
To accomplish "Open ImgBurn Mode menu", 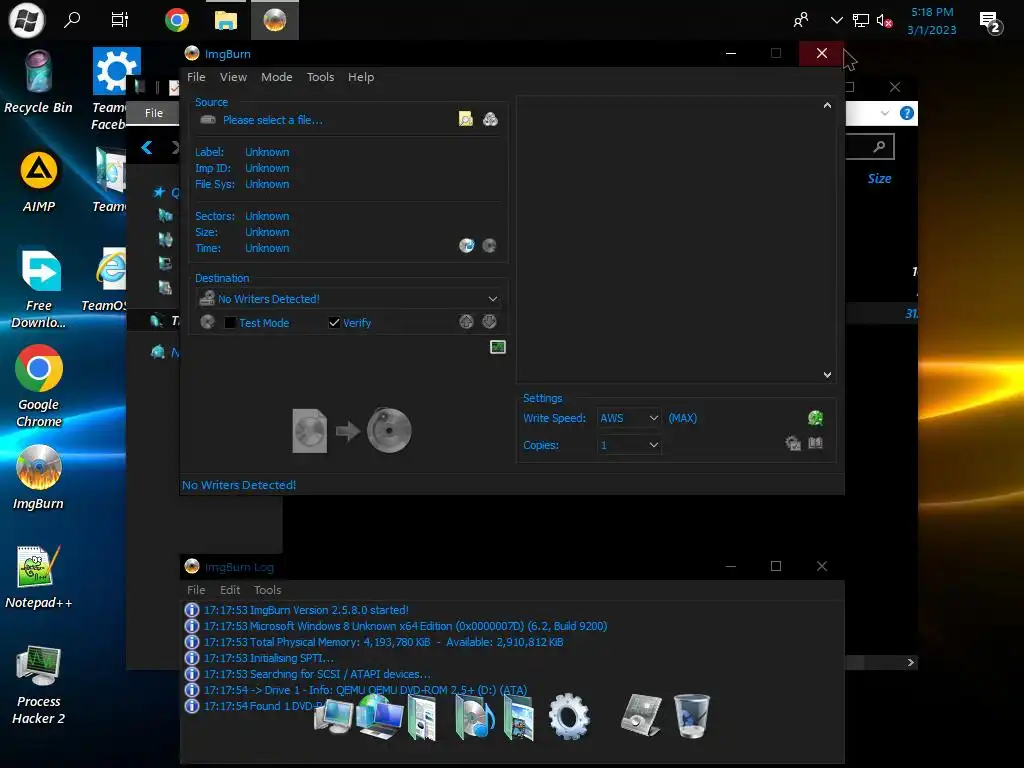I will tap(277, 77).
